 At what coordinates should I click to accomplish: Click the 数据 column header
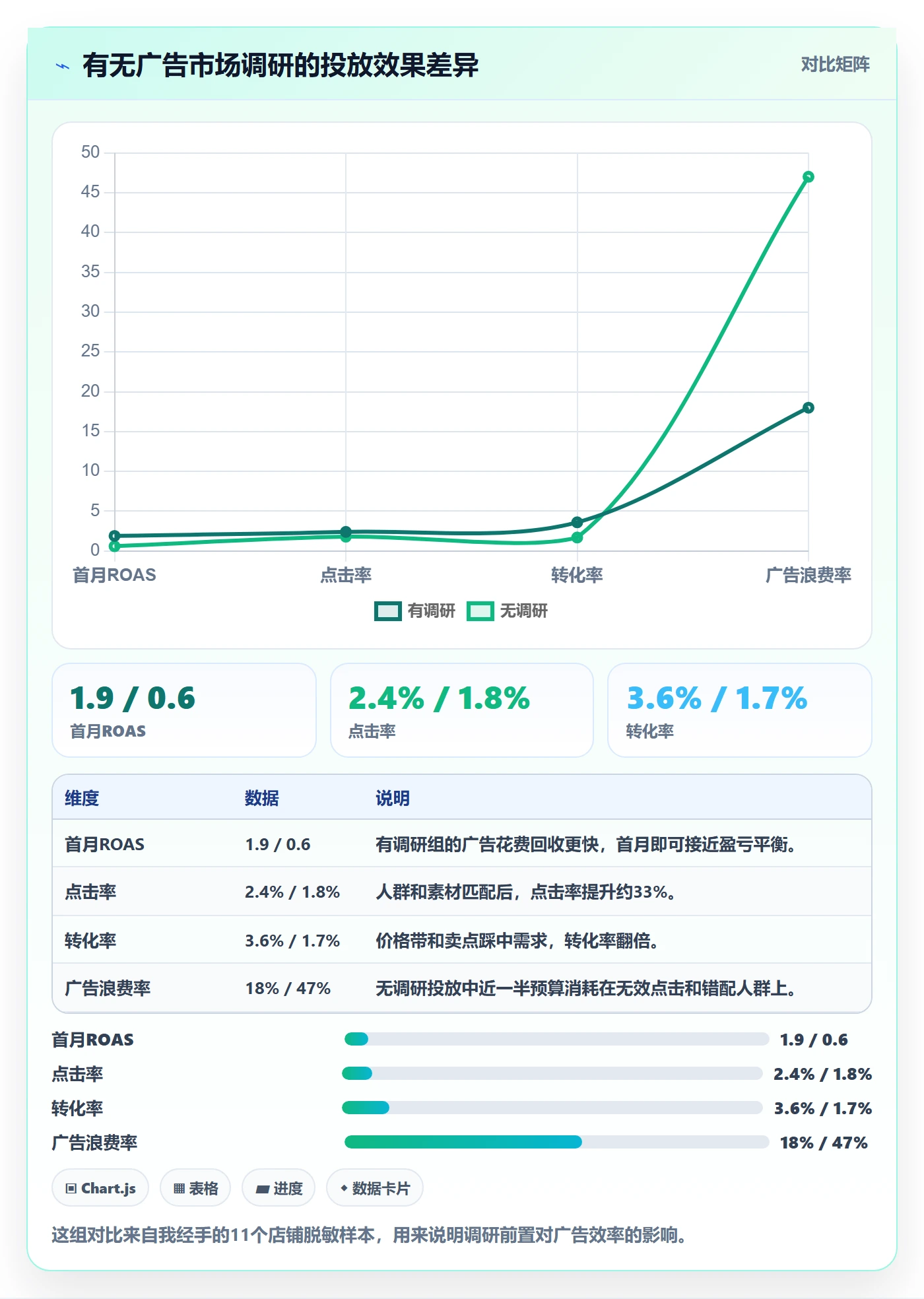262,798
